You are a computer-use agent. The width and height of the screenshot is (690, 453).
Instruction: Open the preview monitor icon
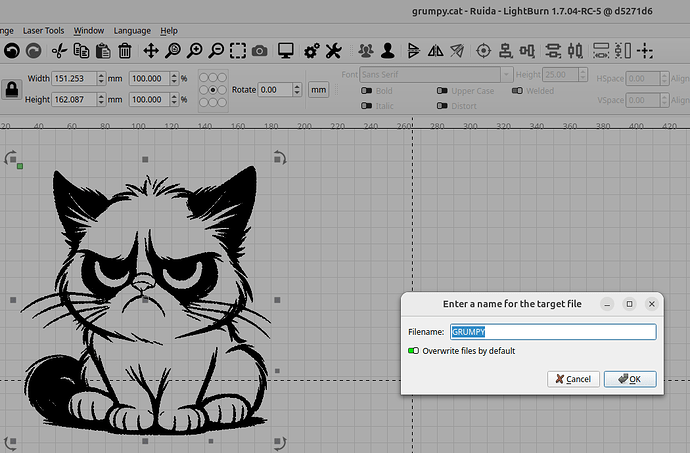286,51
